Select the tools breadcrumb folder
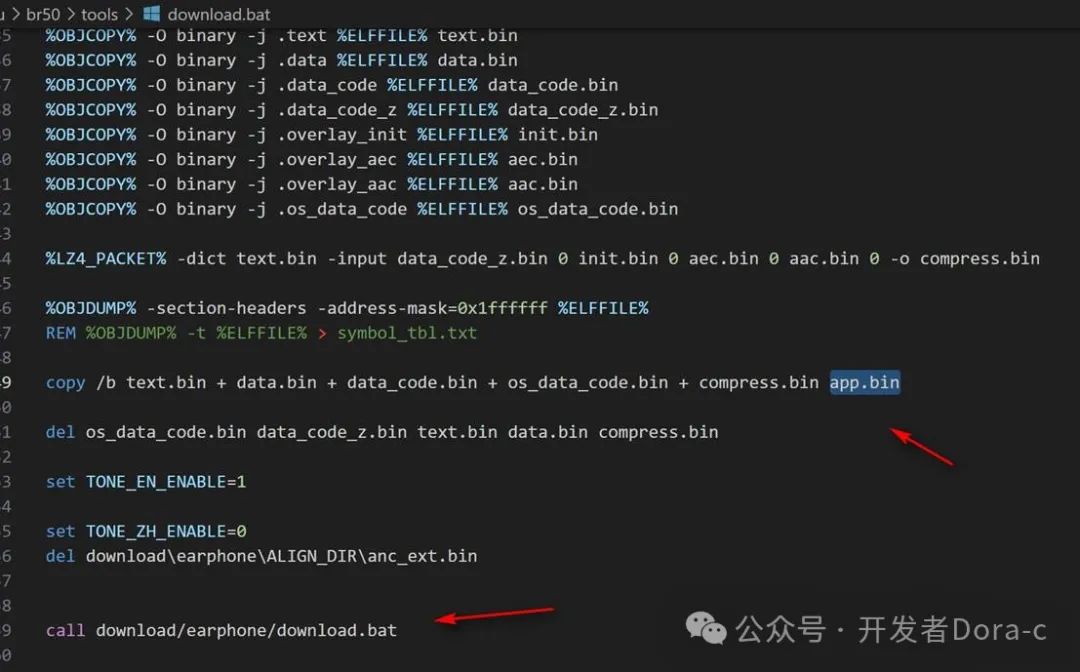The width and height of the screenshot is (1080, 672). click(99, 14)
